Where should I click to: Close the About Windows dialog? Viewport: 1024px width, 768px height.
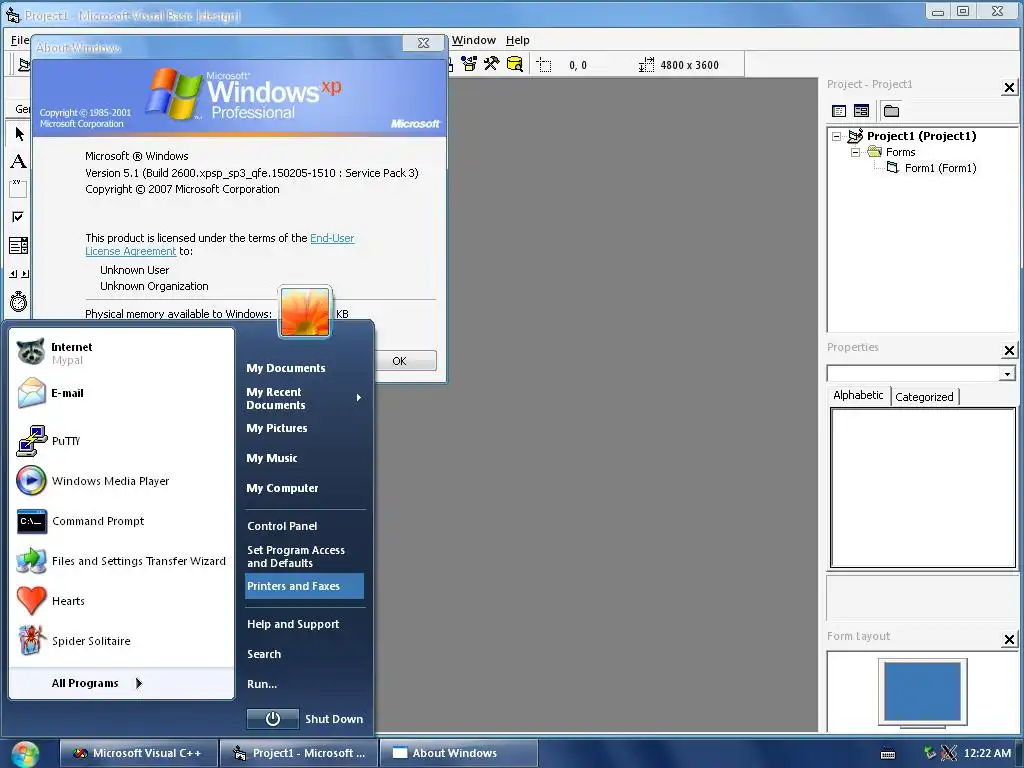[423, 43]
